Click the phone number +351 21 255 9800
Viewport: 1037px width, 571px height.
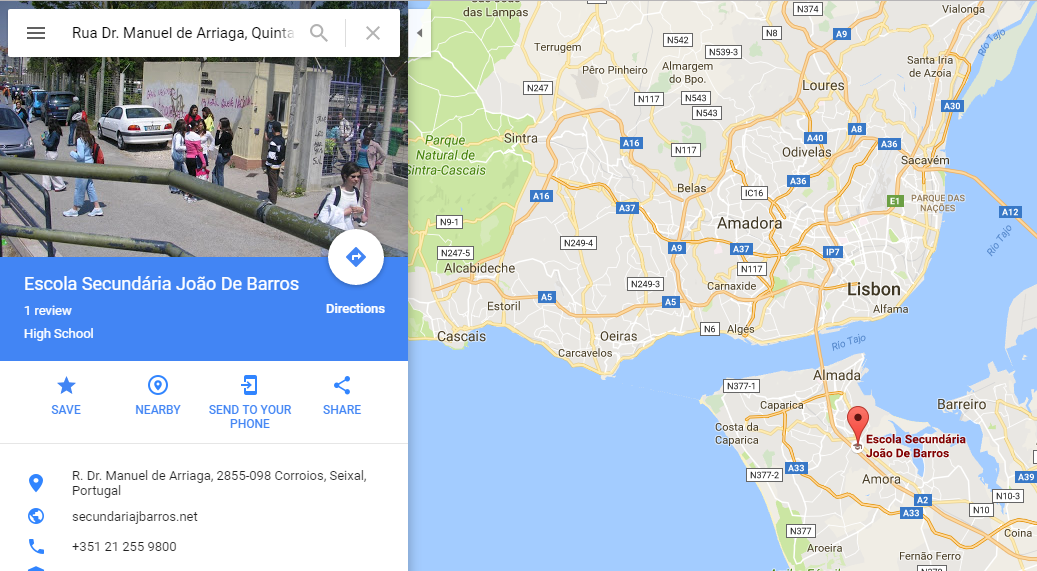pos(124,547)
